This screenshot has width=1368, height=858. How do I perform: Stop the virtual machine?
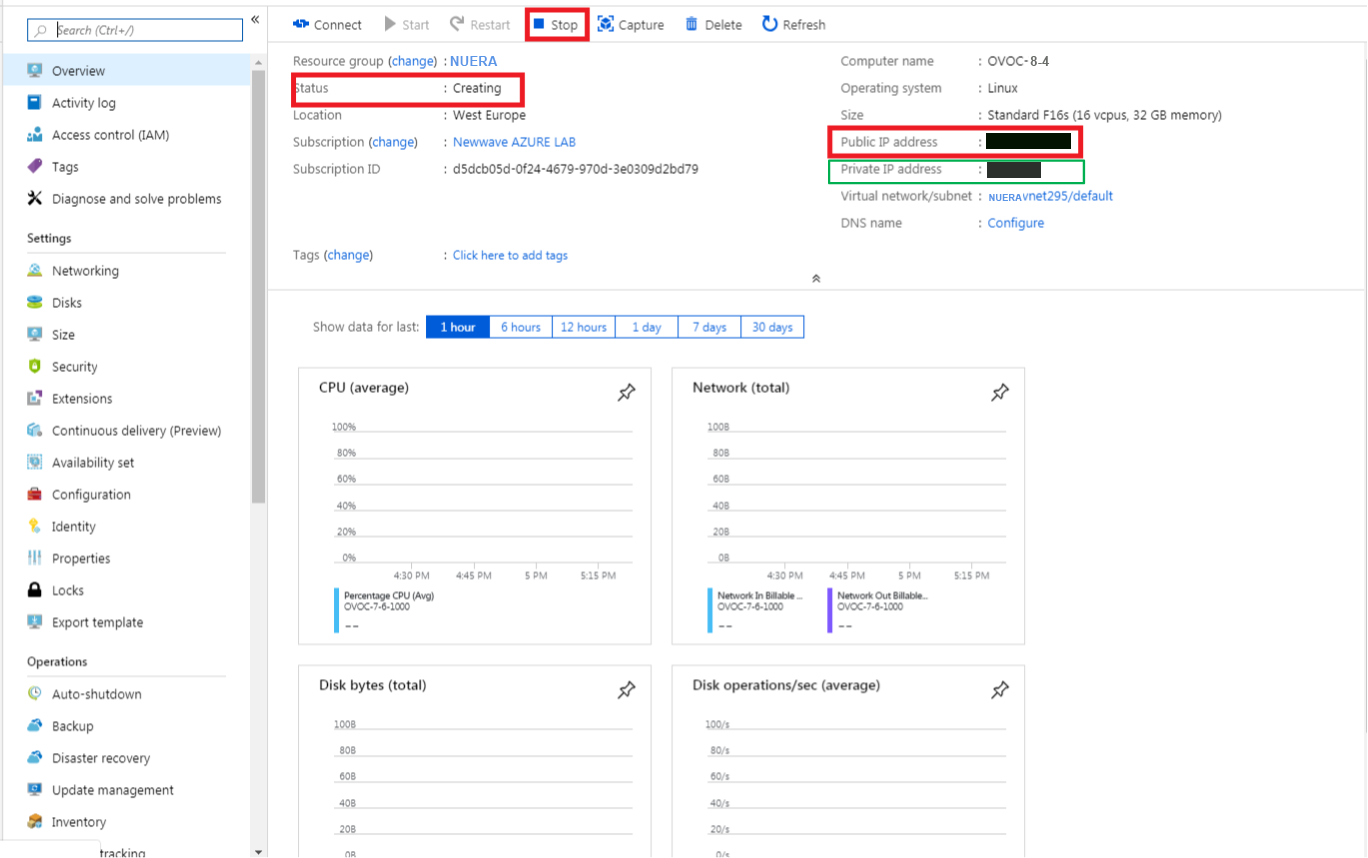[x=556, y=24]
